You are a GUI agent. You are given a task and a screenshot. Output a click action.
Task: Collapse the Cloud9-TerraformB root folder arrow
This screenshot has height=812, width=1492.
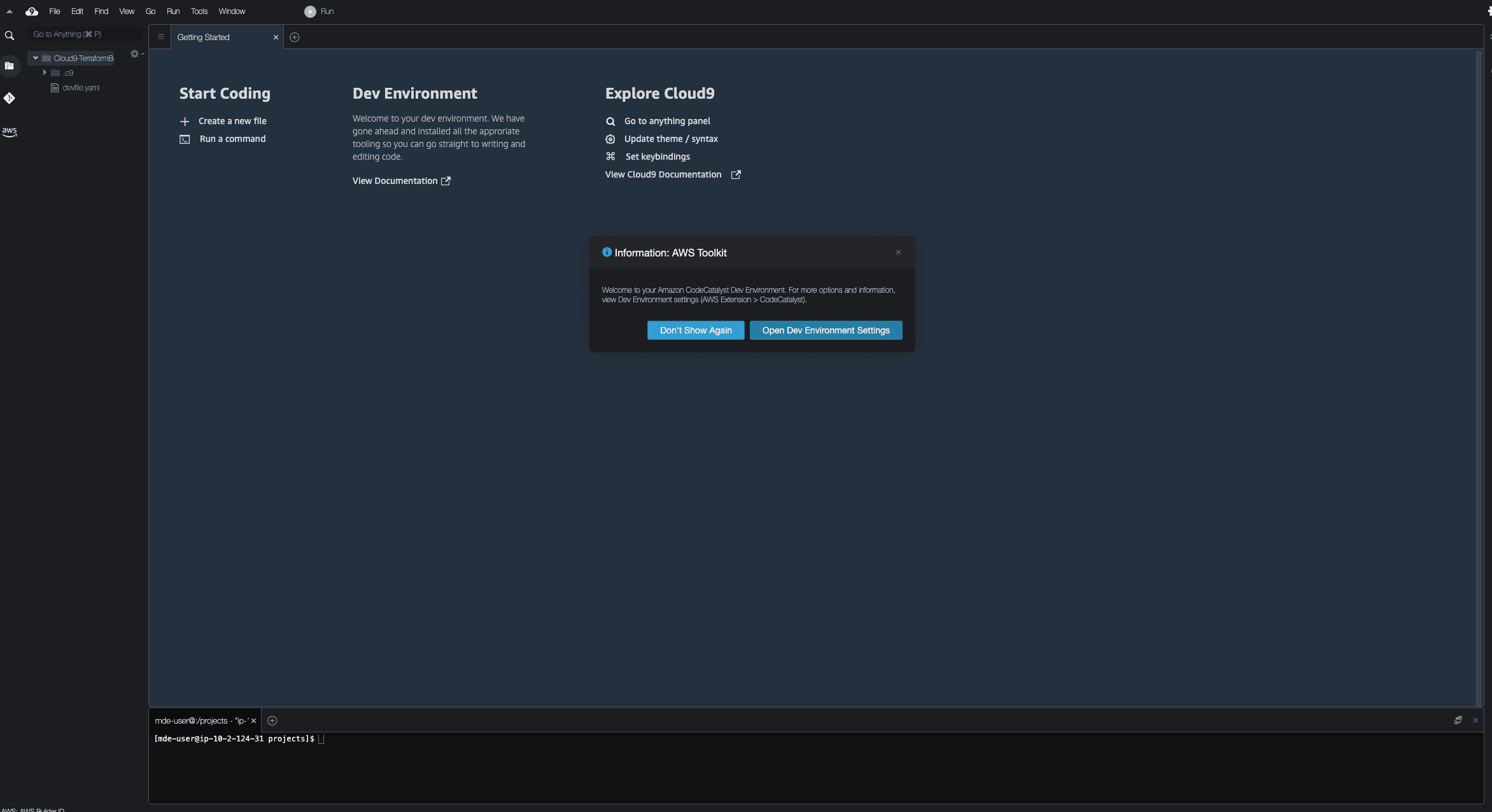point(36,58)
